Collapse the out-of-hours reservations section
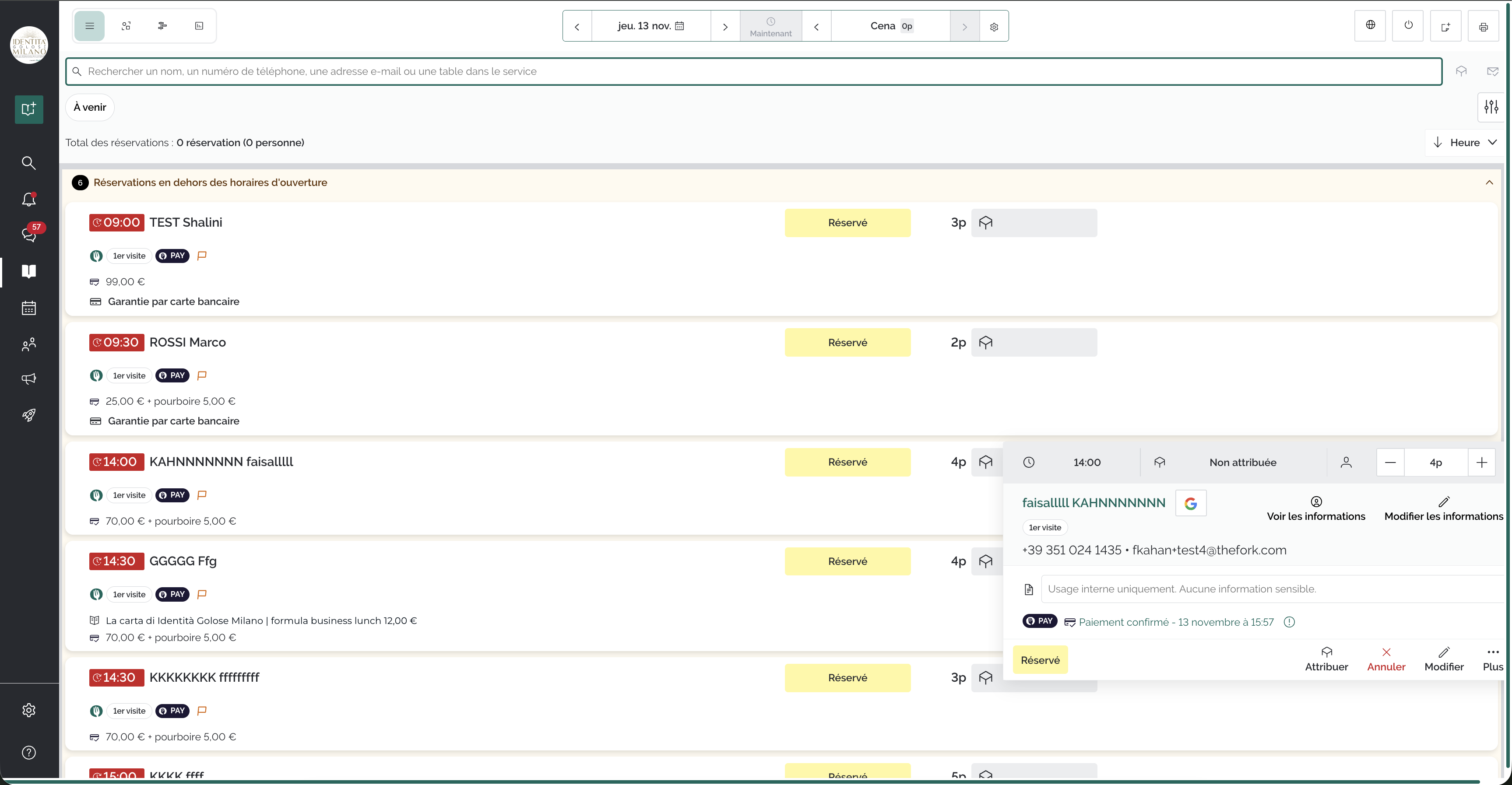 tap(1489, 182)
